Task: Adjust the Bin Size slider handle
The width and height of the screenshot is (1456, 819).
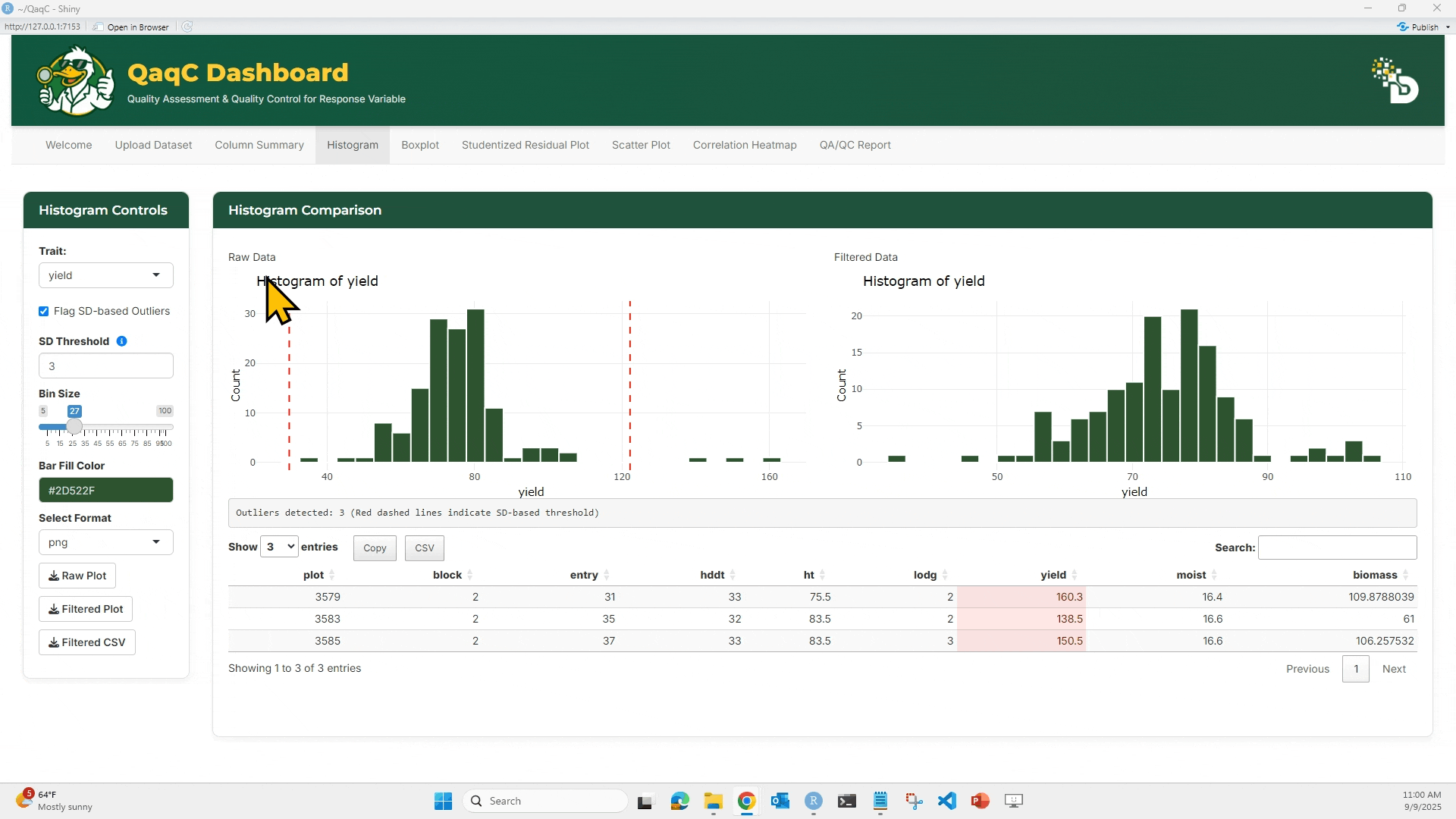Action: pyautogui.click(x=74, y=426)
